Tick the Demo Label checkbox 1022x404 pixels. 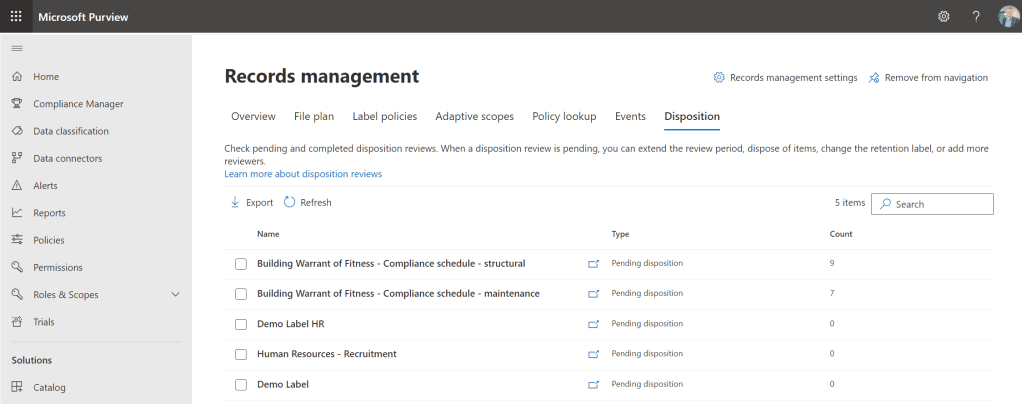pyautogui.click(x=240, y=384)
